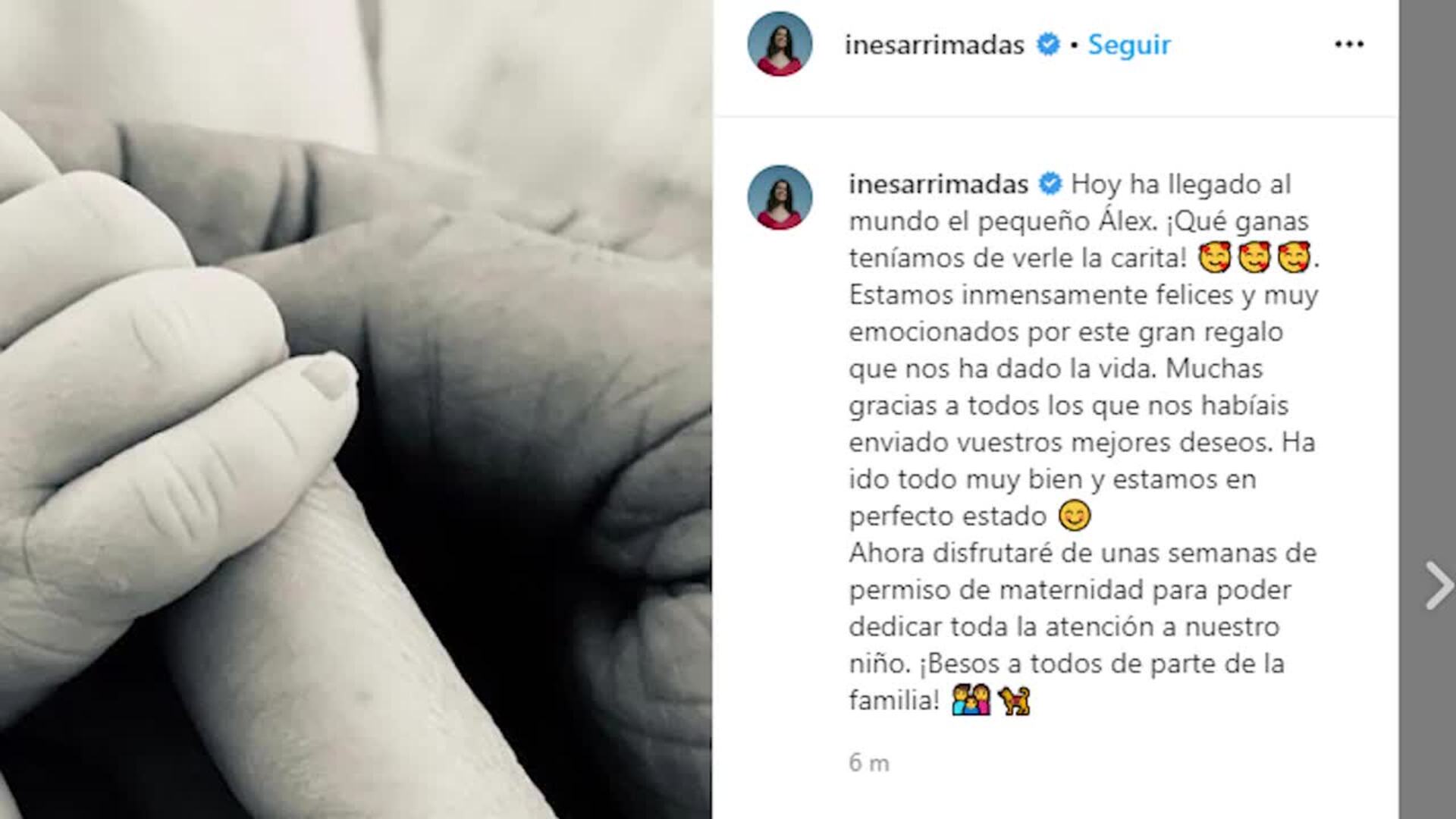Click the dog emoji at the caption end
This screenshot has width=1456, height=819.
[1015, 700]
